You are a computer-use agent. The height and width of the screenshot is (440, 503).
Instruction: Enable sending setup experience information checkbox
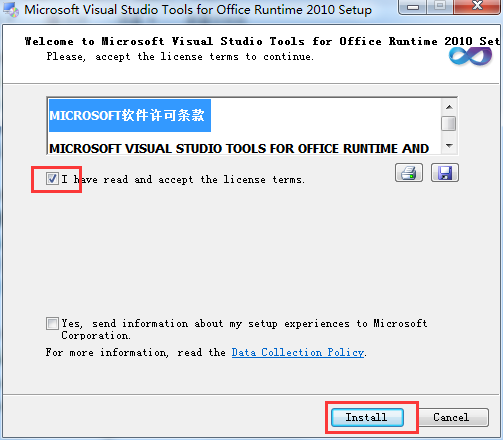point(52,323)
